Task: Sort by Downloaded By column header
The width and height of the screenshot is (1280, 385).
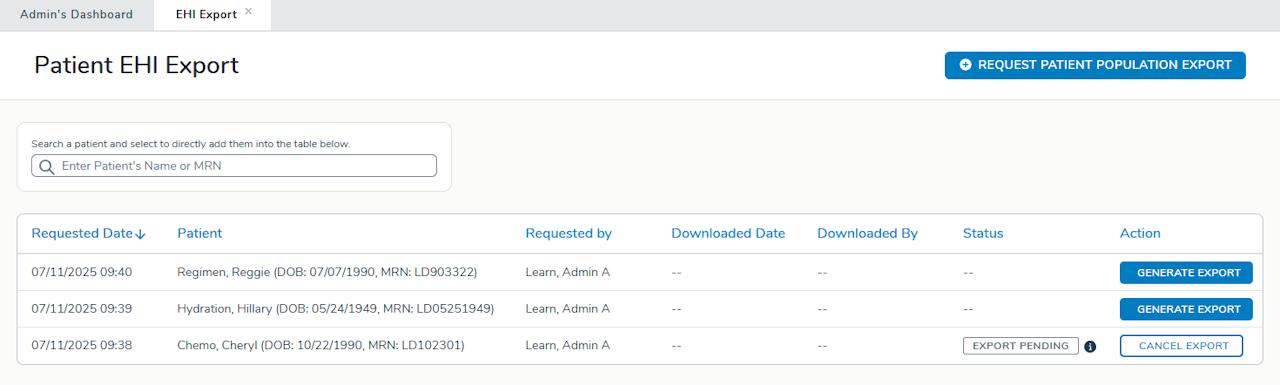Action: [867, 233]
